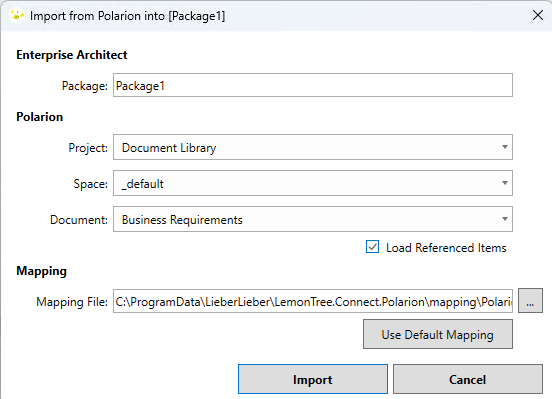The width and height of the screenshot is (552, 399).
Task: Click the Package label
Action: click(84, 86)
